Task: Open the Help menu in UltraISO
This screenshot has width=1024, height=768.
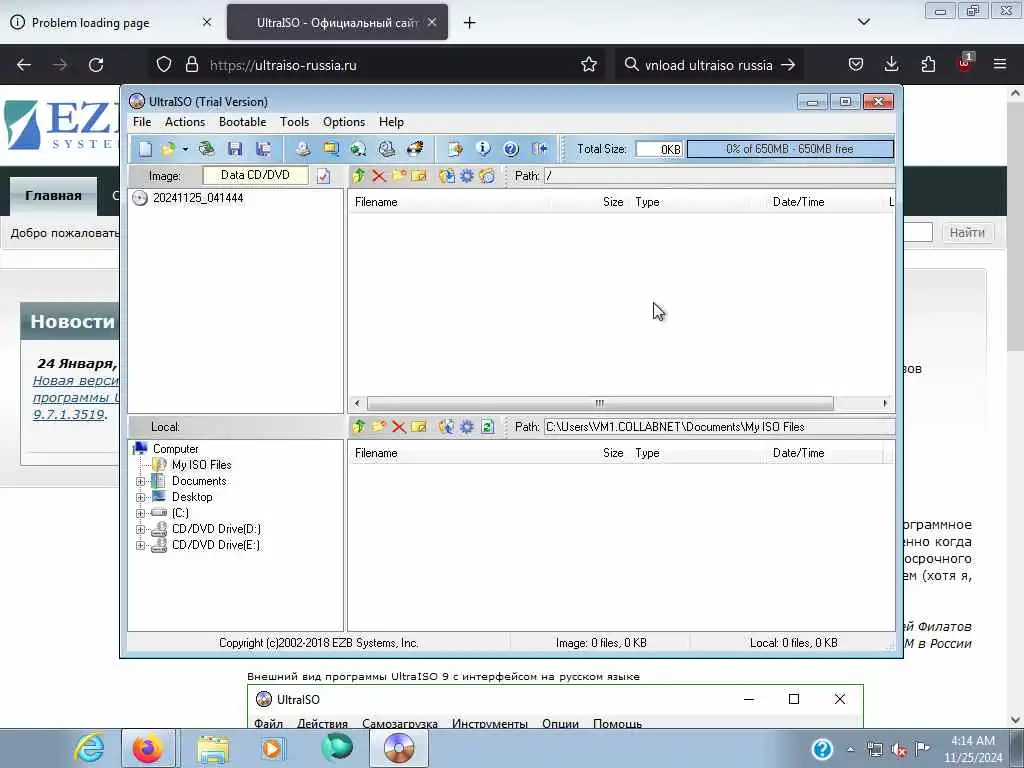Action: point(391,122)
